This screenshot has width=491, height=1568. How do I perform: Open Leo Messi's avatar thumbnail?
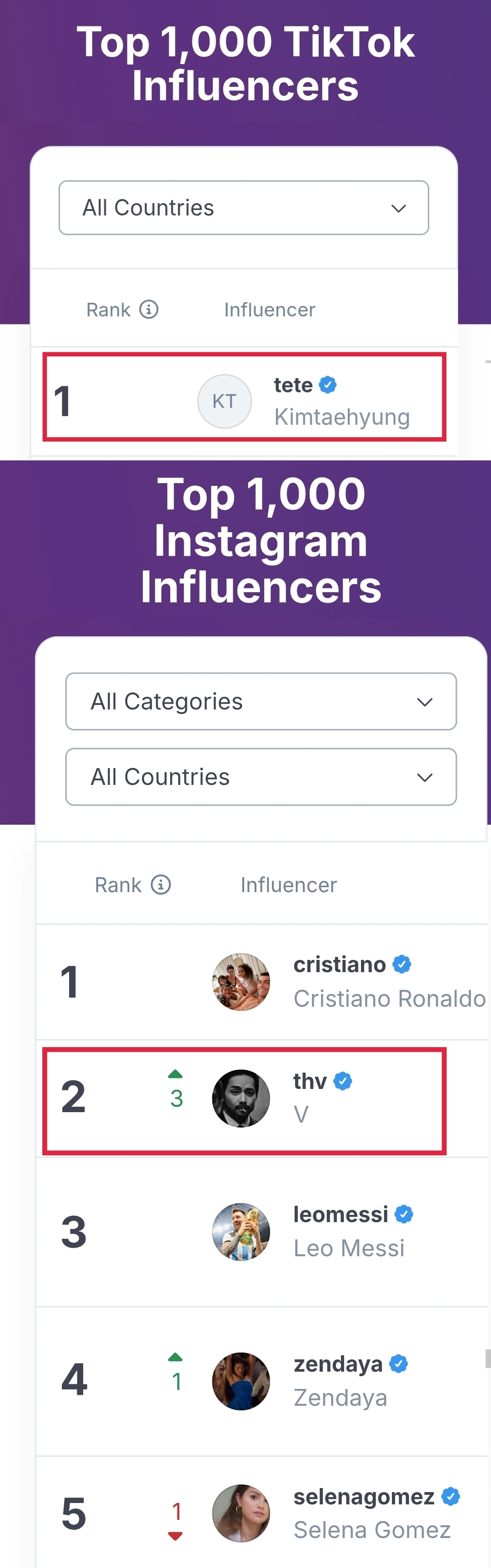[240, 1231]
